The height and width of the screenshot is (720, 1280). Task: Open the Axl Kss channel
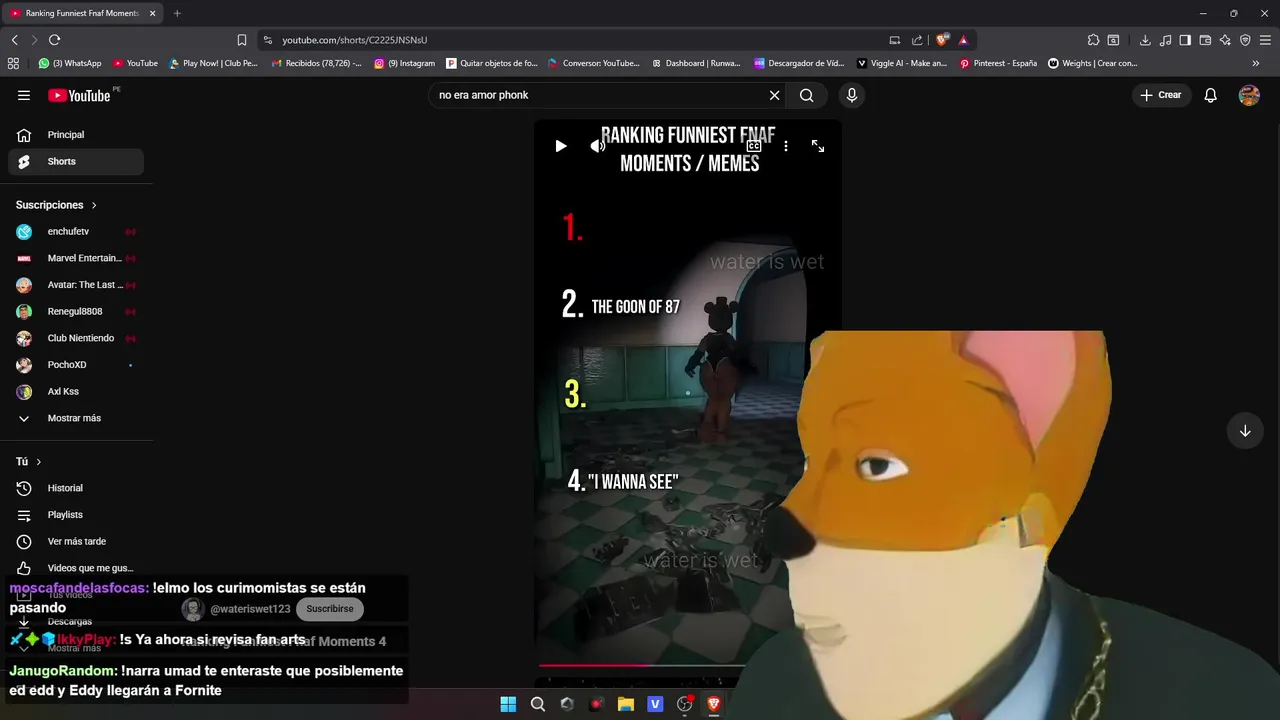coord(76,392)
